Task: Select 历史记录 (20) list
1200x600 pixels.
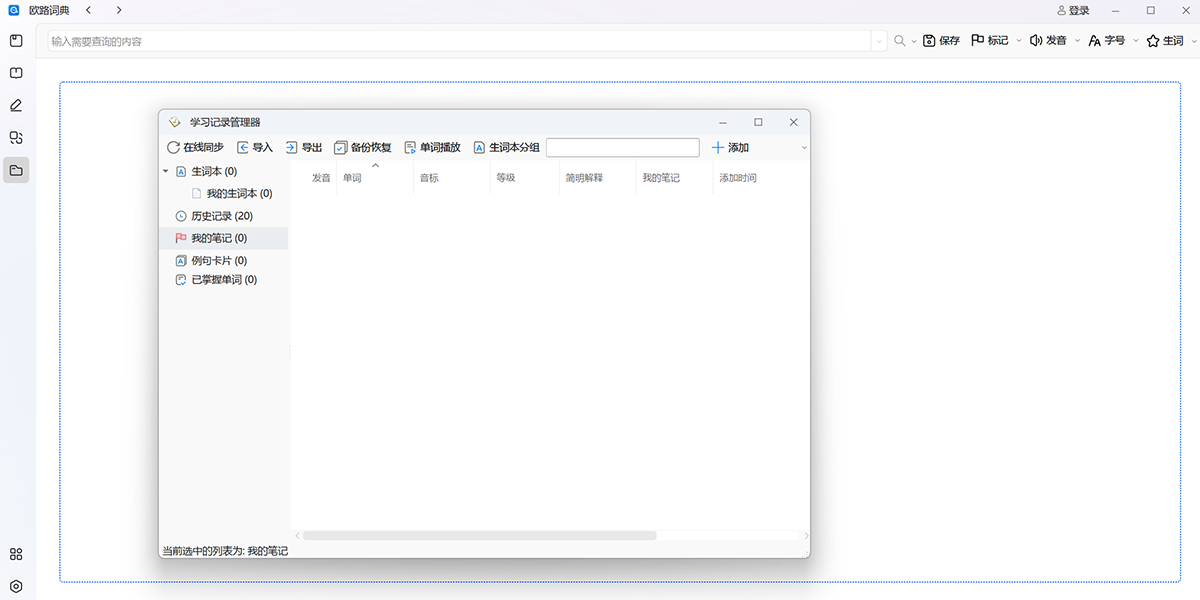Action: (221, 216)
